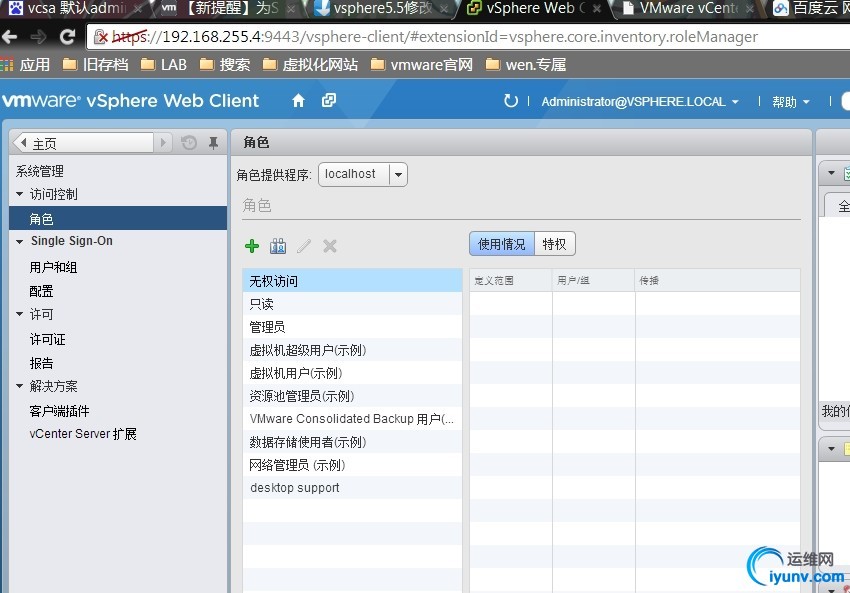The width and height of the screenshot is (850, 593).
Task: Reload the browser page
Action: (x=67, y=37)
